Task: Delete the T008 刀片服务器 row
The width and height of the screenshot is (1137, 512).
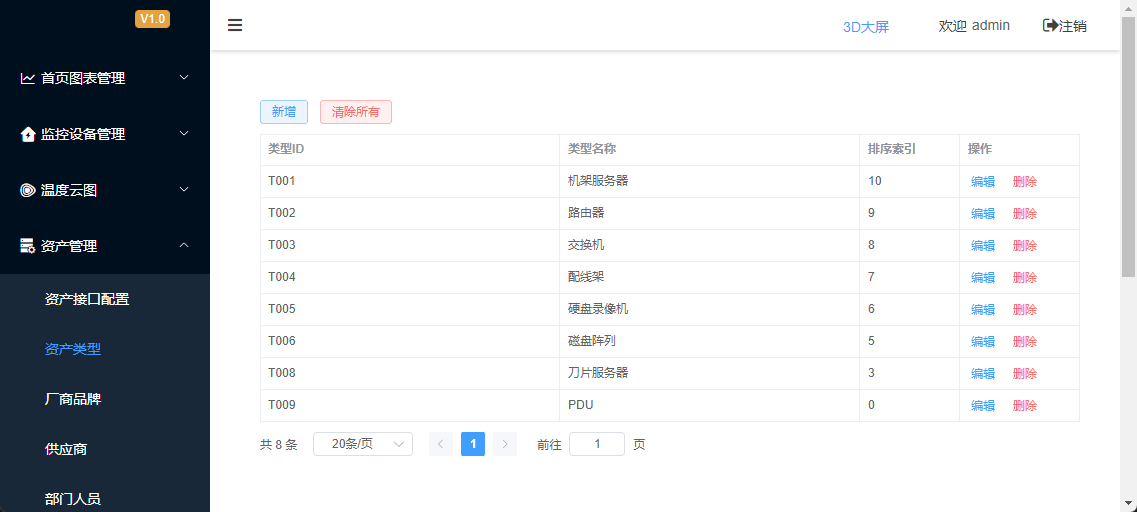Action: 1025,373
